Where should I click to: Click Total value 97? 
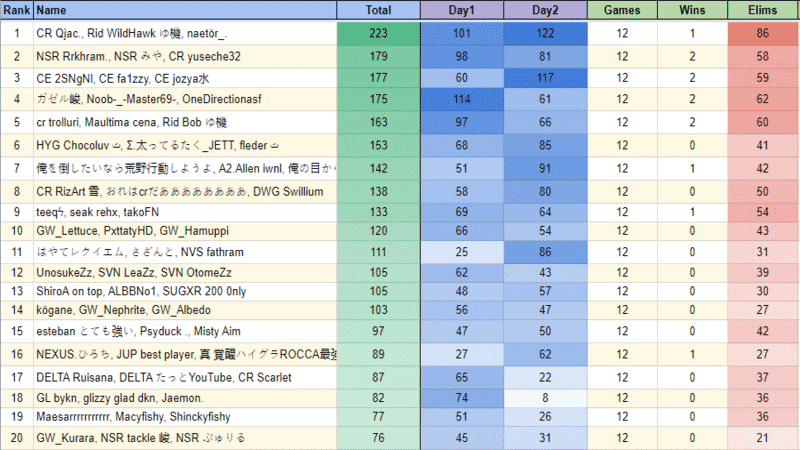coord(378,331)
